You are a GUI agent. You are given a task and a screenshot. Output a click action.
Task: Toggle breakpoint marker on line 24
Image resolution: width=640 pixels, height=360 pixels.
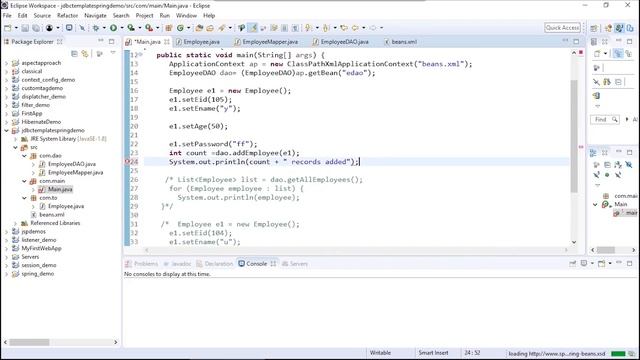pos(127,162)
